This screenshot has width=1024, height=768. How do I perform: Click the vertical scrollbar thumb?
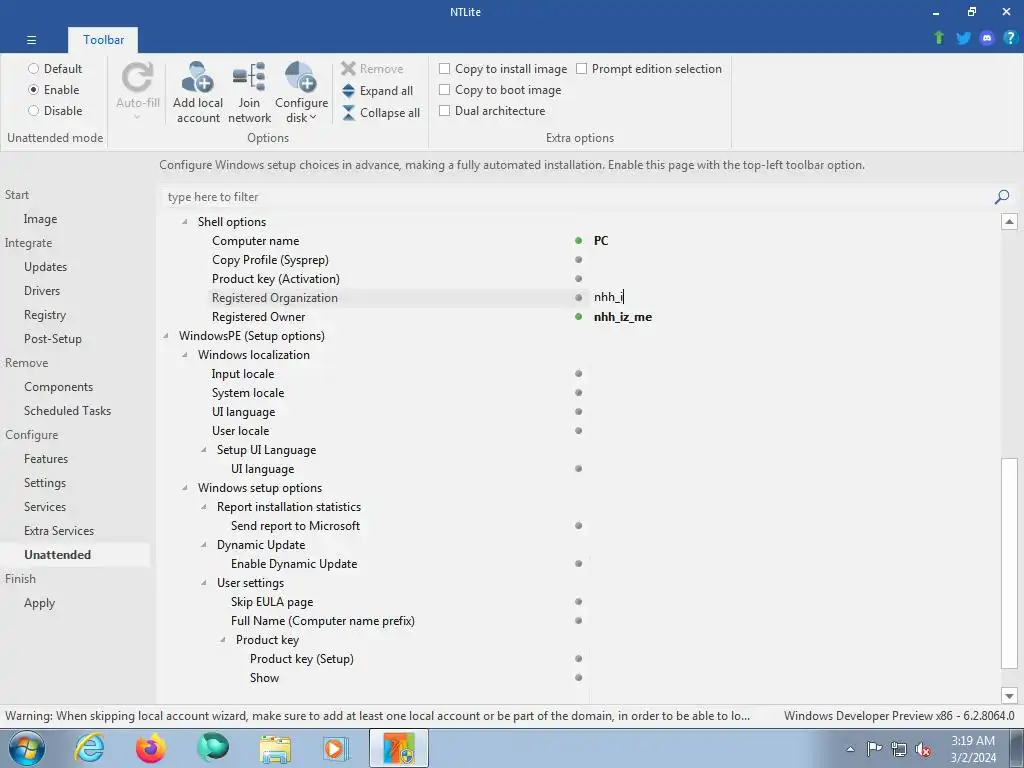pyautogui.click(x=1009, y=563)
